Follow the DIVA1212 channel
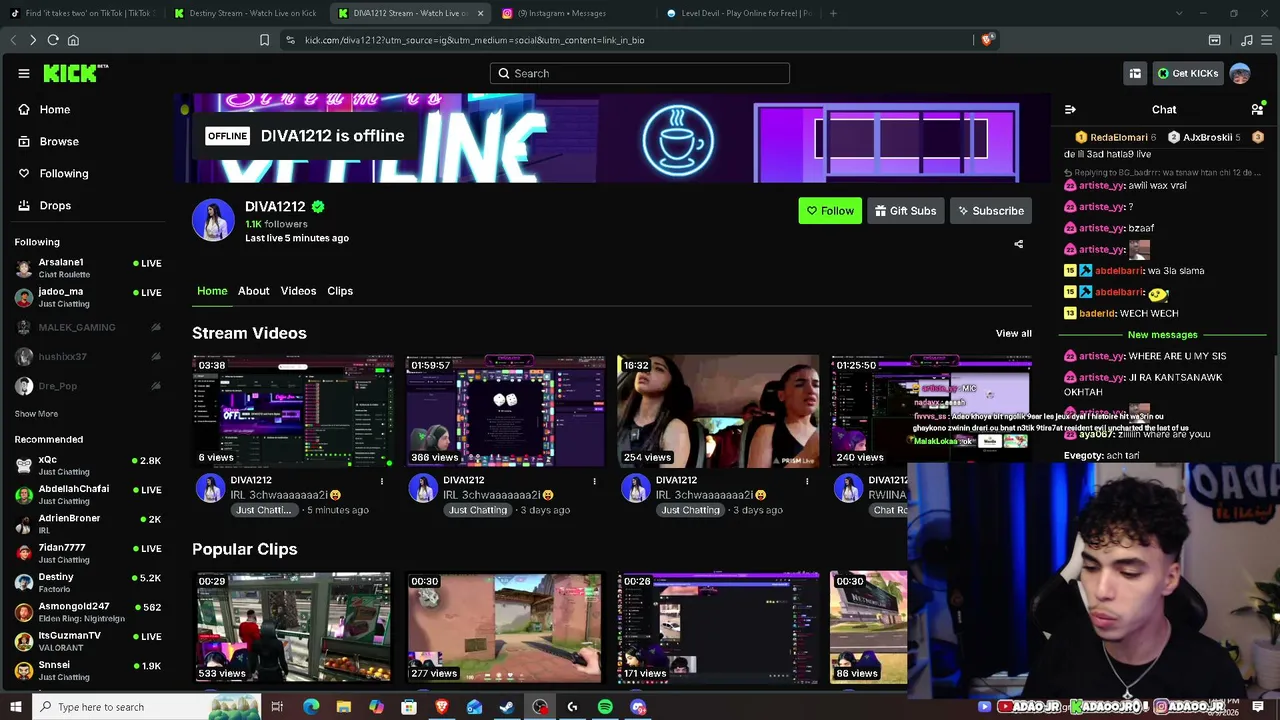 [x=830, y=211]
